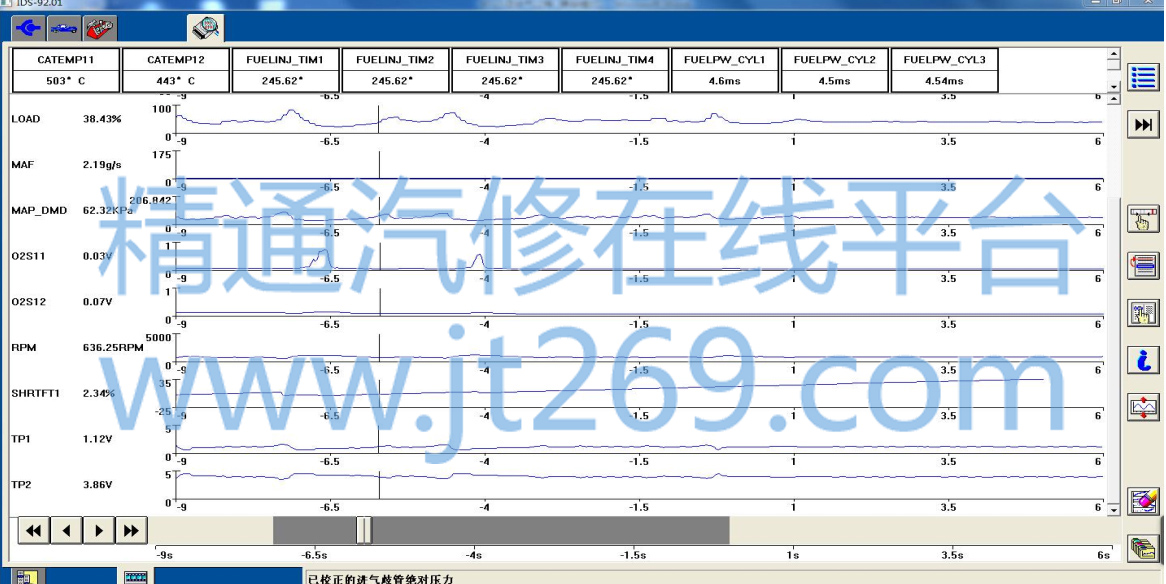Click the 0.03V O2S11 value
Viewport: 1166px width, 584px height.
click(x=97, y=256)
